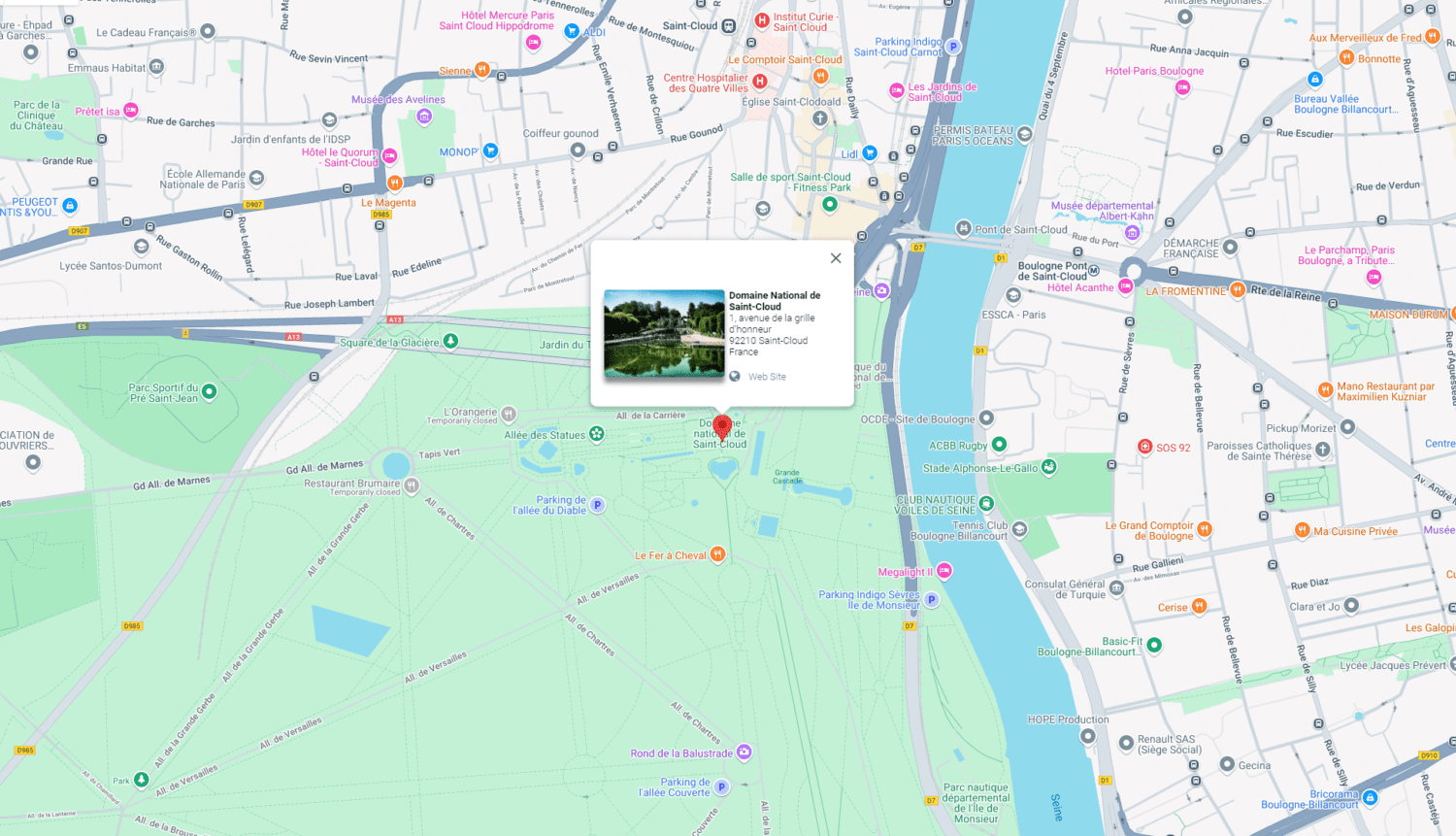Click the Parking de l'allée du Diable icon
This screenshot has width=1456, height=836.
click(598, 505)
